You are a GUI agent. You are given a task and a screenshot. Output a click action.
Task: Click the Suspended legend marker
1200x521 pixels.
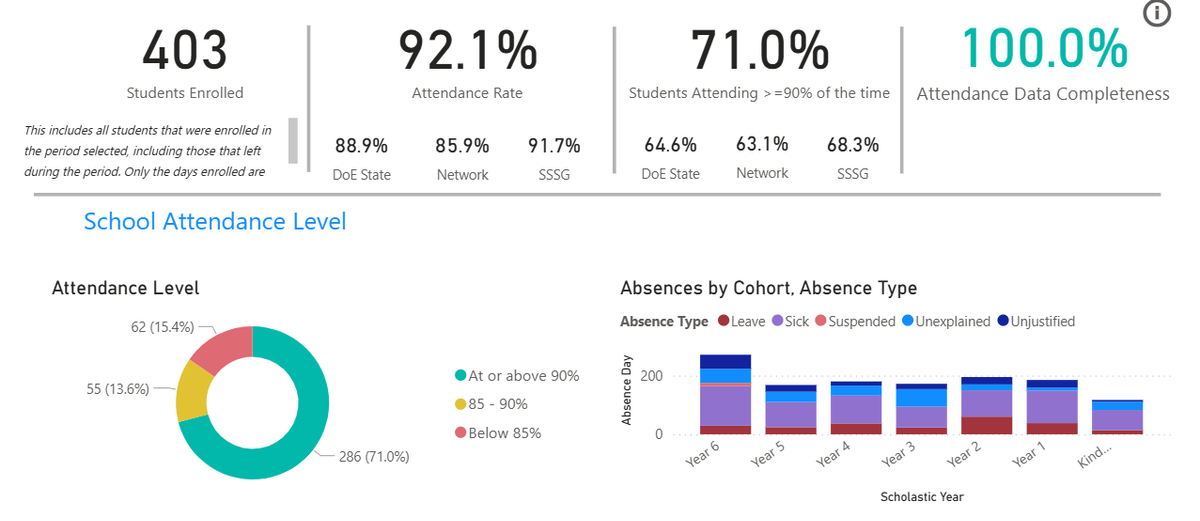pyautogui.click(x=821, y=322)
